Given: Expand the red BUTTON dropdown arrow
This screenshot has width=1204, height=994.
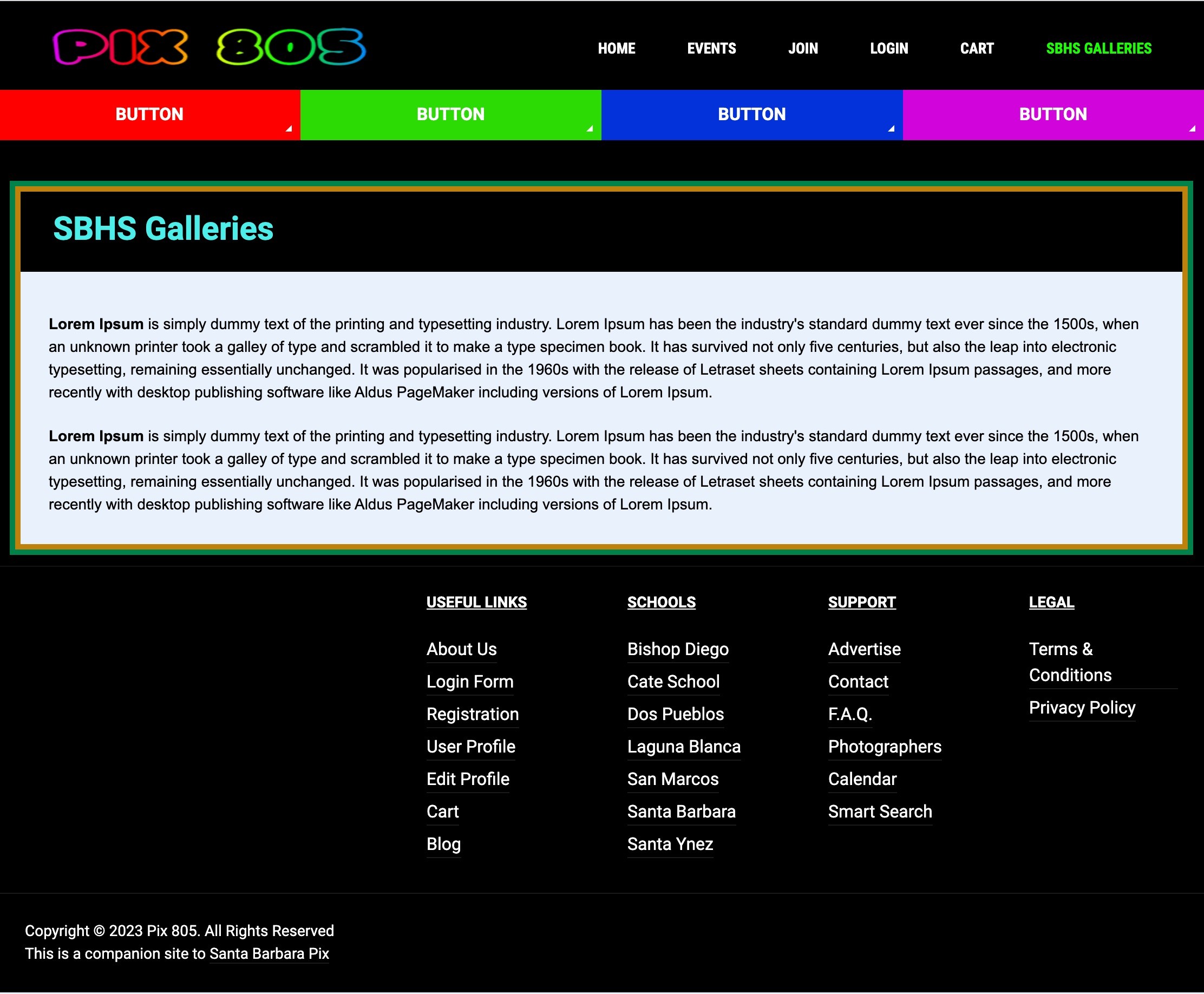Looking at the screenshot, I should (289, 129).
